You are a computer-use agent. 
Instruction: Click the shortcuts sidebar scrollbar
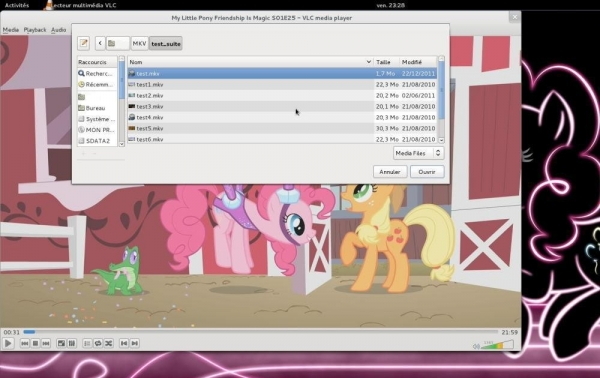tap(122, 80)
